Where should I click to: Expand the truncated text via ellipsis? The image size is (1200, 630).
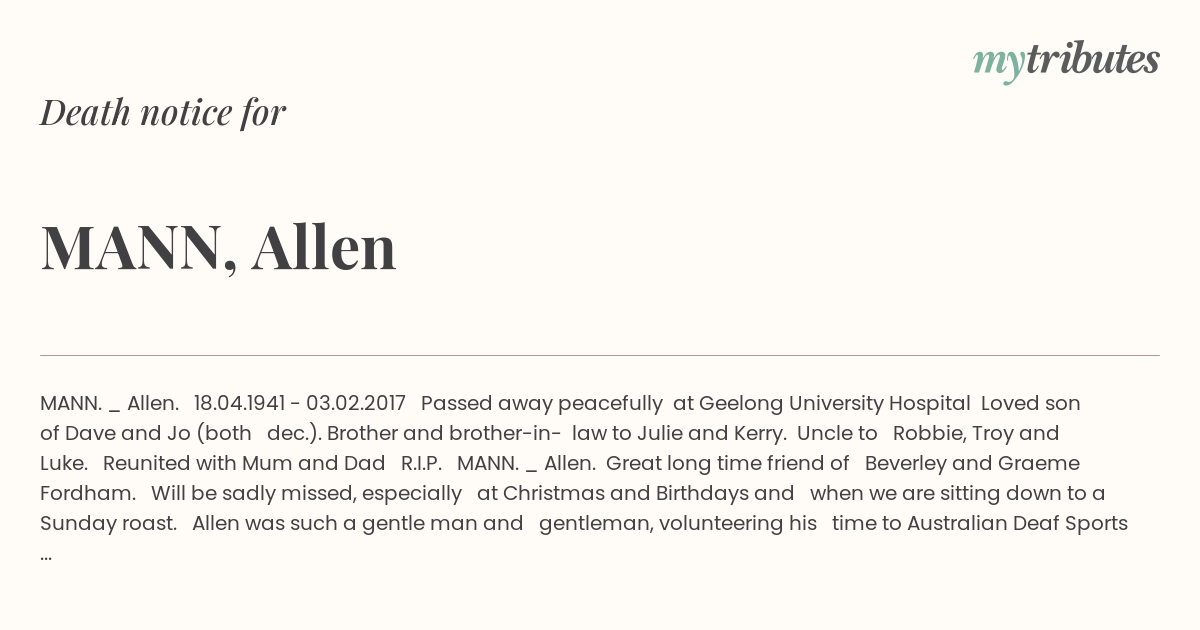[x=46, y=555]
